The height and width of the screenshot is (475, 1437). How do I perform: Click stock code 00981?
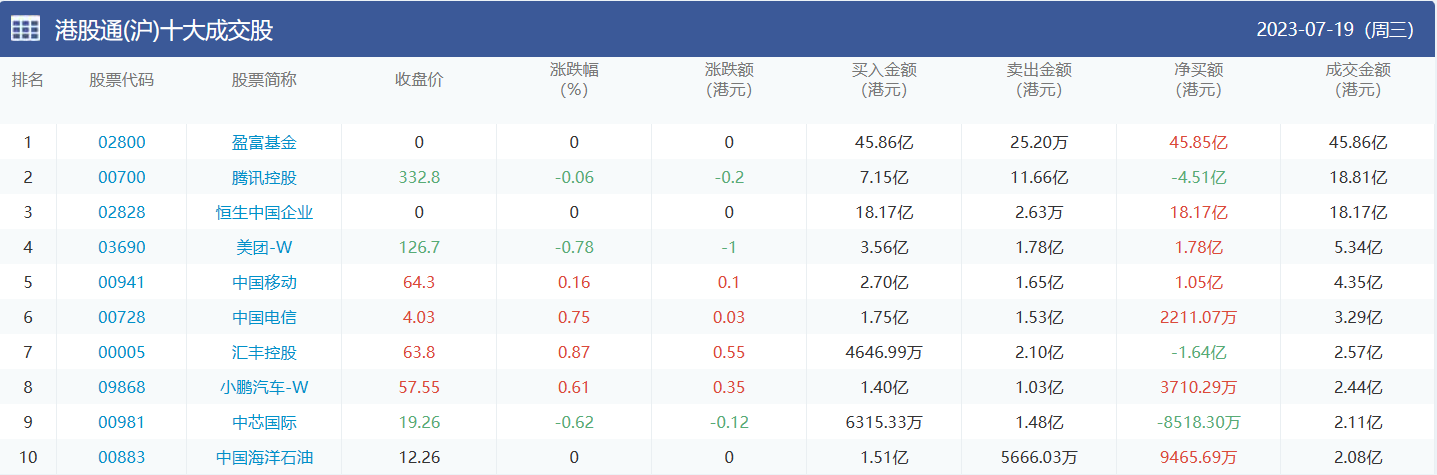click(x=122, y=422)
